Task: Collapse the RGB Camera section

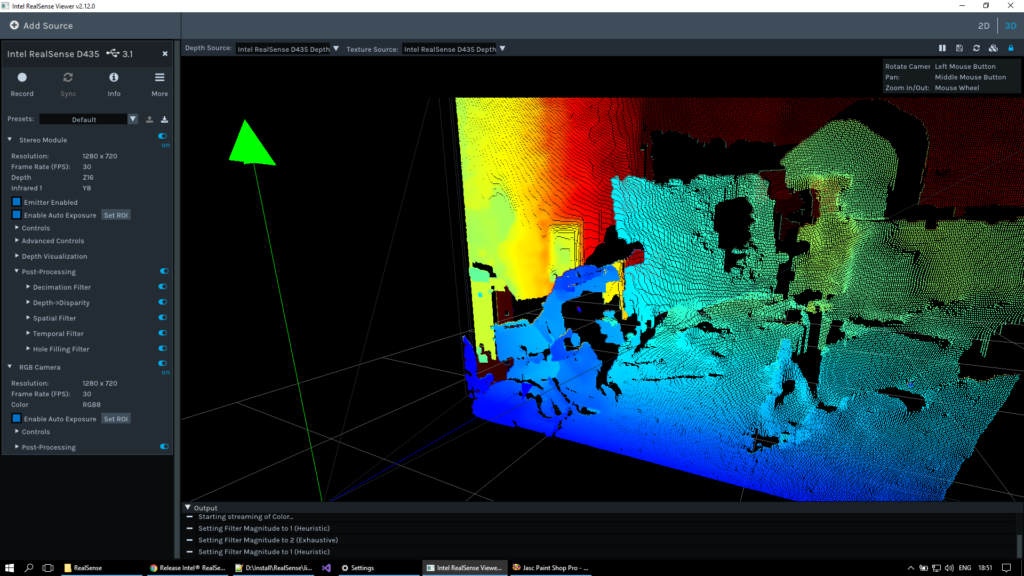Action: click(10, 367)
